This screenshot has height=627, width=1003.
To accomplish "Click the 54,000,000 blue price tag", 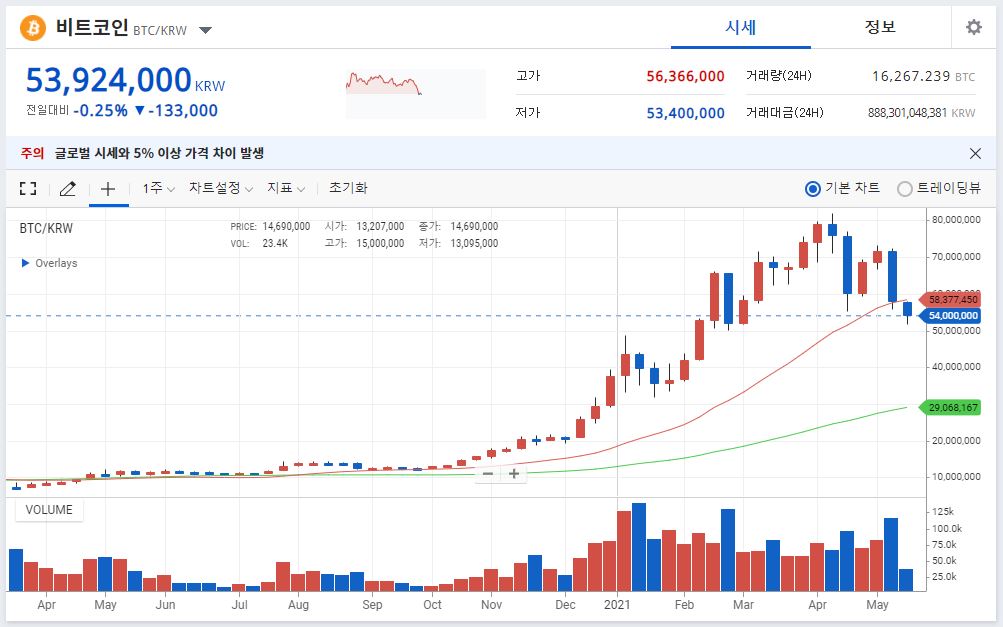I will tap(951, 315).
